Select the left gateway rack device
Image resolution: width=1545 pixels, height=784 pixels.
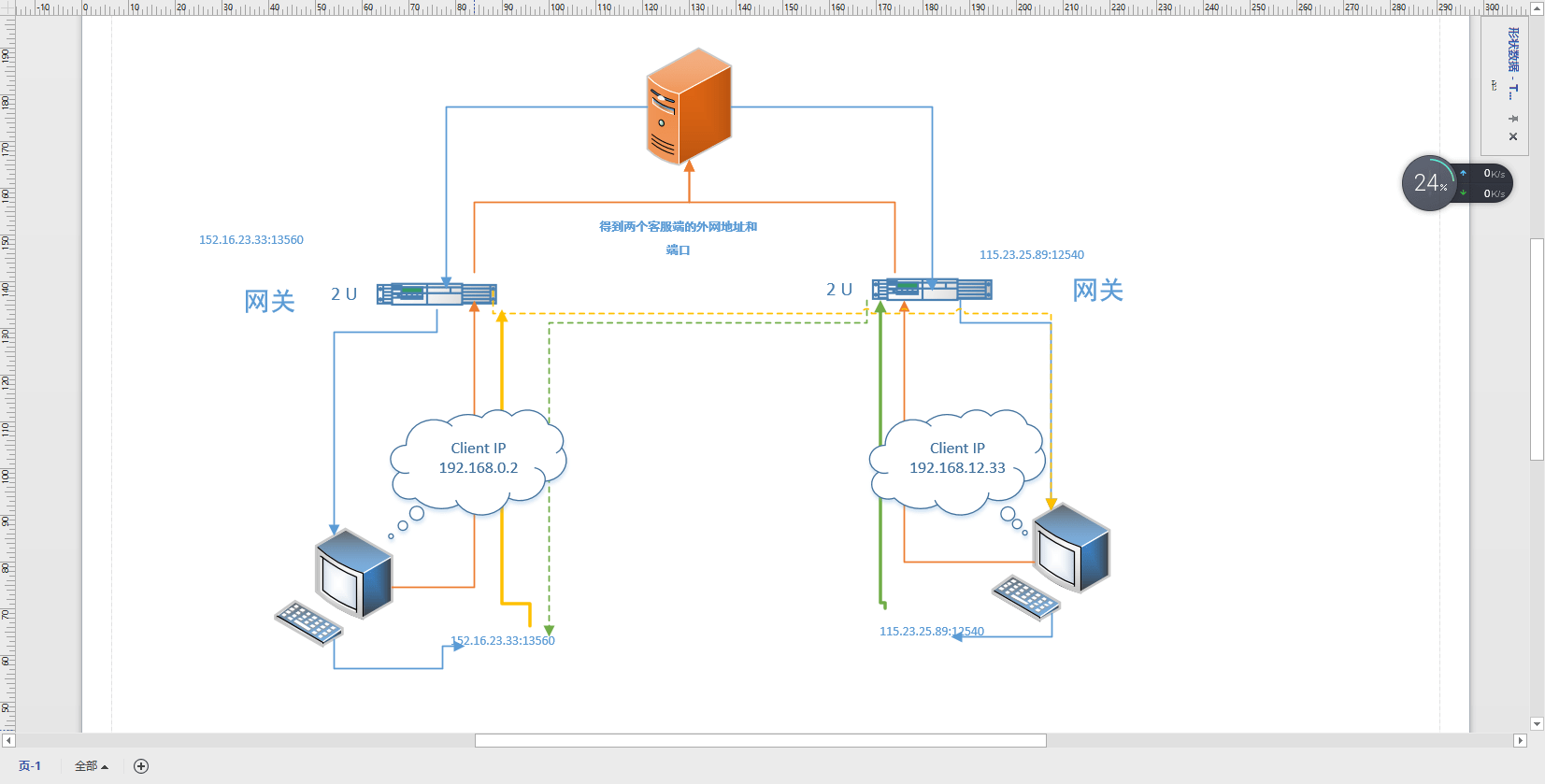click(436, 294)
